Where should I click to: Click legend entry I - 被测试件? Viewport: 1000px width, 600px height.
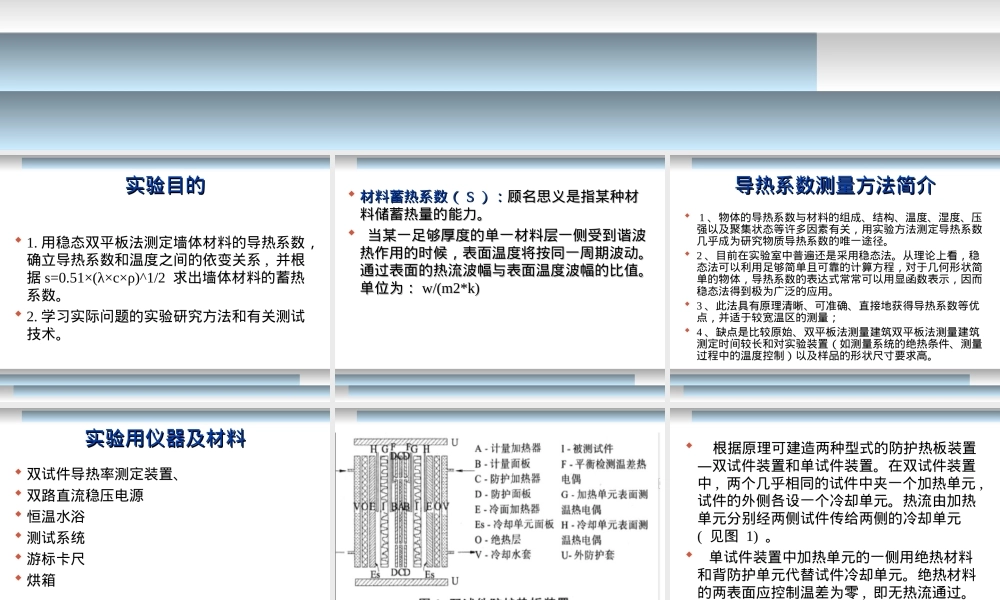[587, 448]
